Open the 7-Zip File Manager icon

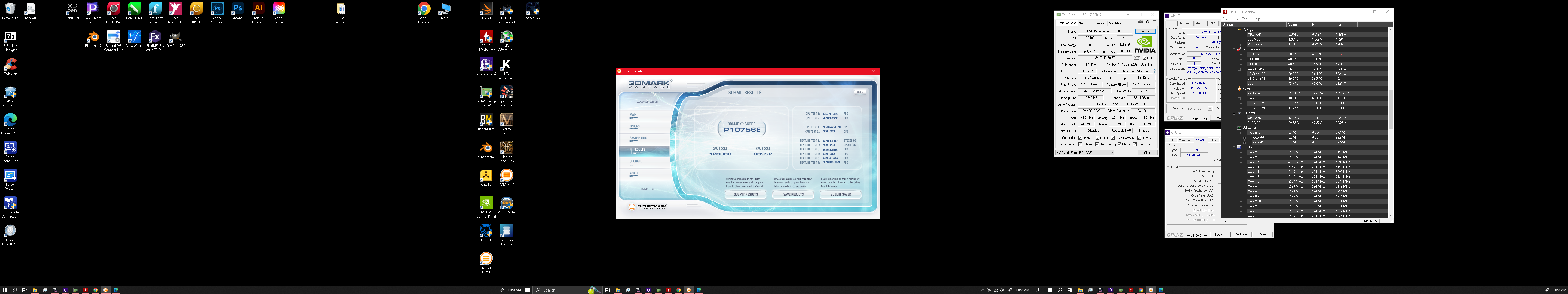10,41
